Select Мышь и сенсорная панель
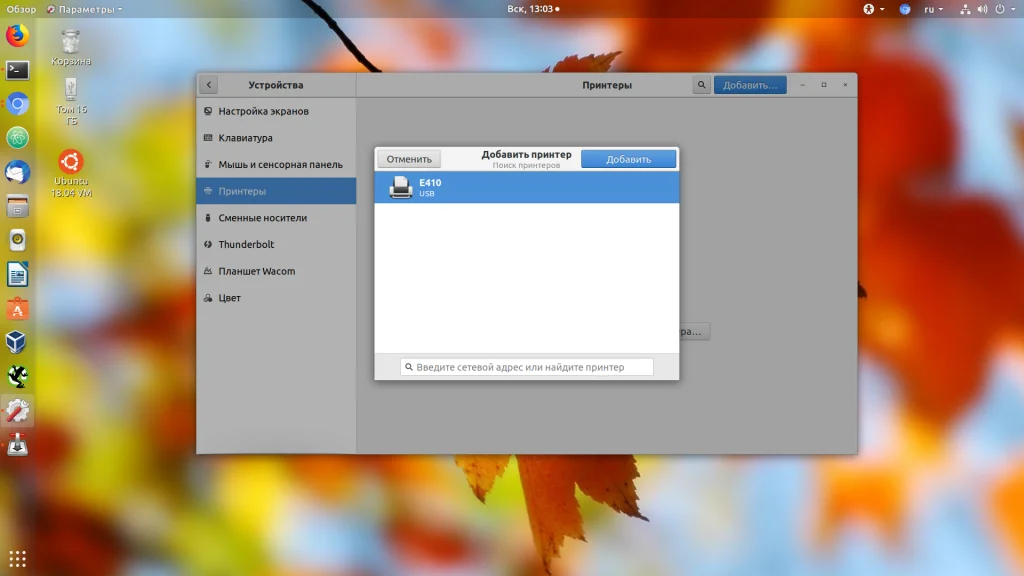The width and height of the screenshot is (1024, 576). point(276,165)
